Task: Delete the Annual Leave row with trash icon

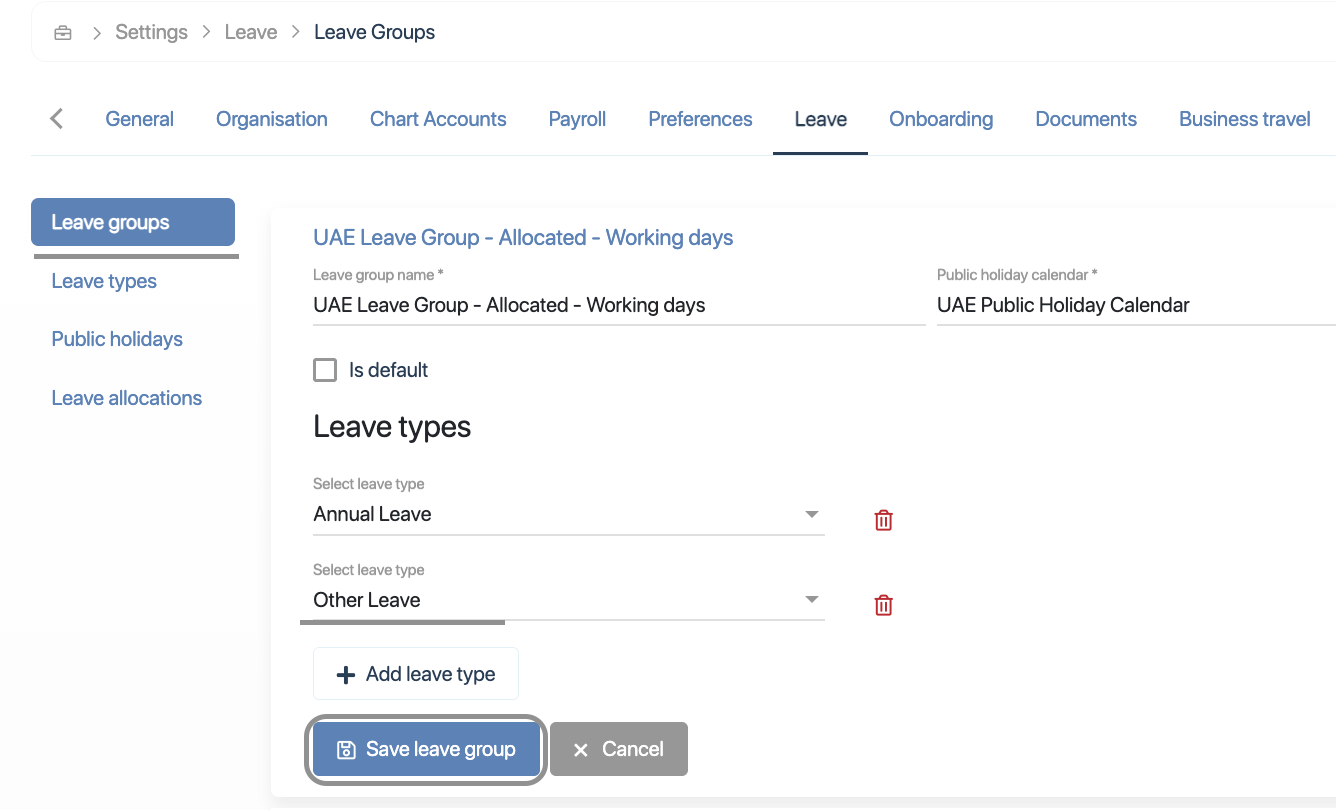Action: 883,520
